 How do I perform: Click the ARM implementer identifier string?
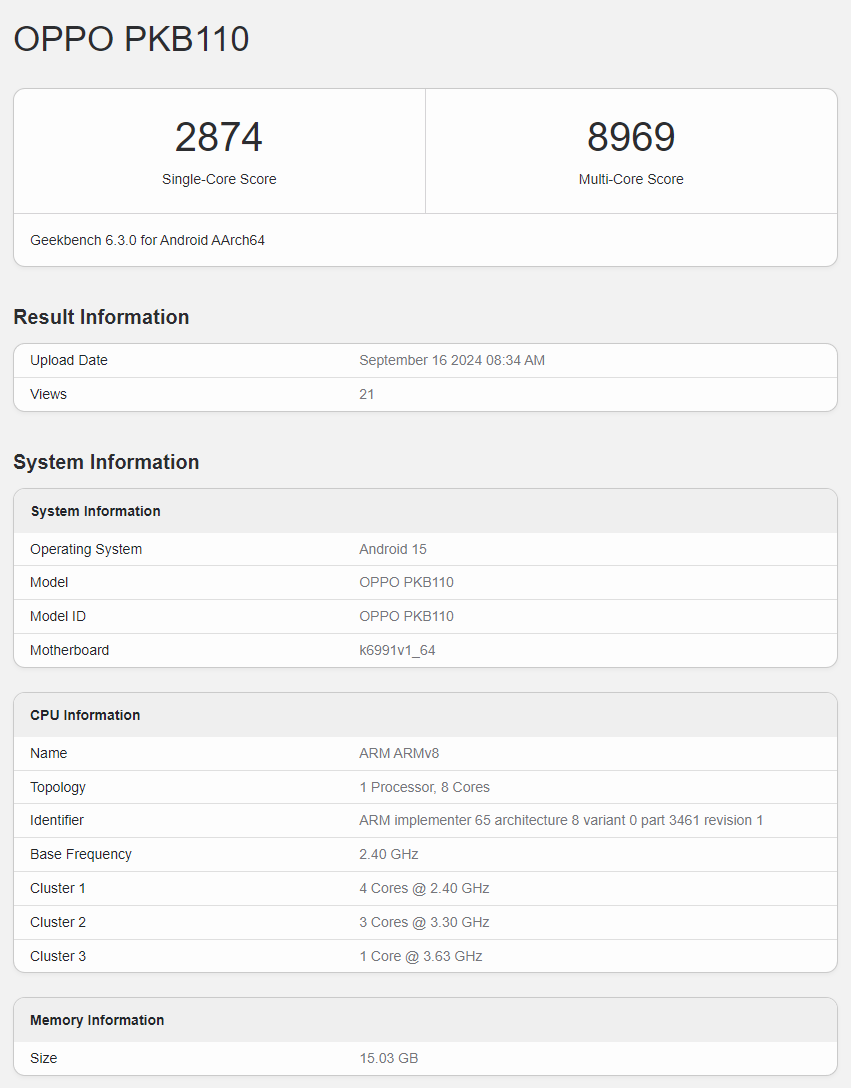[561, 820]
